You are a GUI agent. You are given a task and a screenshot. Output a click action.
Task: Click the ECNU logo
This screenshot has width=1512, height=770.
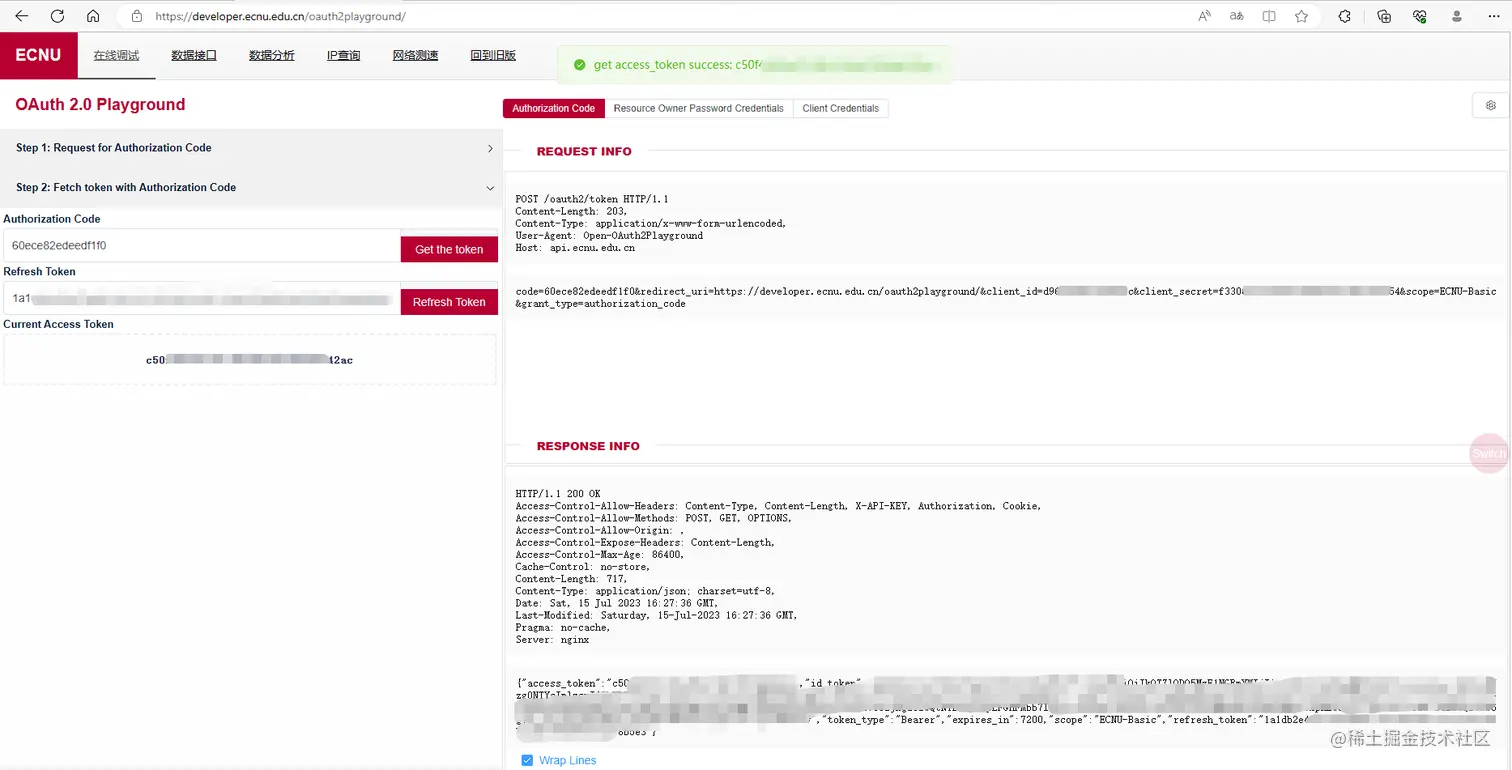(38, 55)
